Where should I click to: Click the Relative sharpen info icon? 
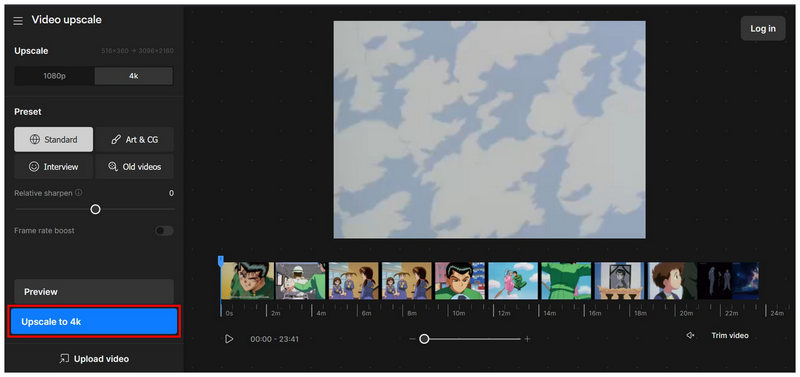coord(79,193)
